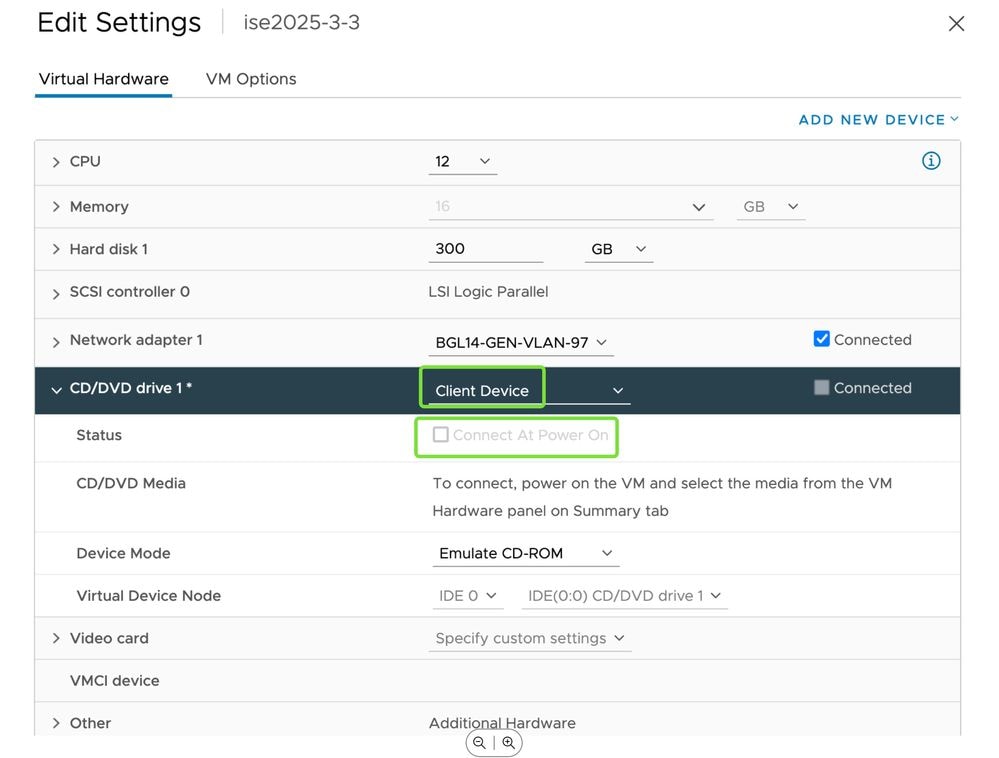Viewport: 999px width, 758px height.
Task: Expand the Memory section
Action: 56,207
